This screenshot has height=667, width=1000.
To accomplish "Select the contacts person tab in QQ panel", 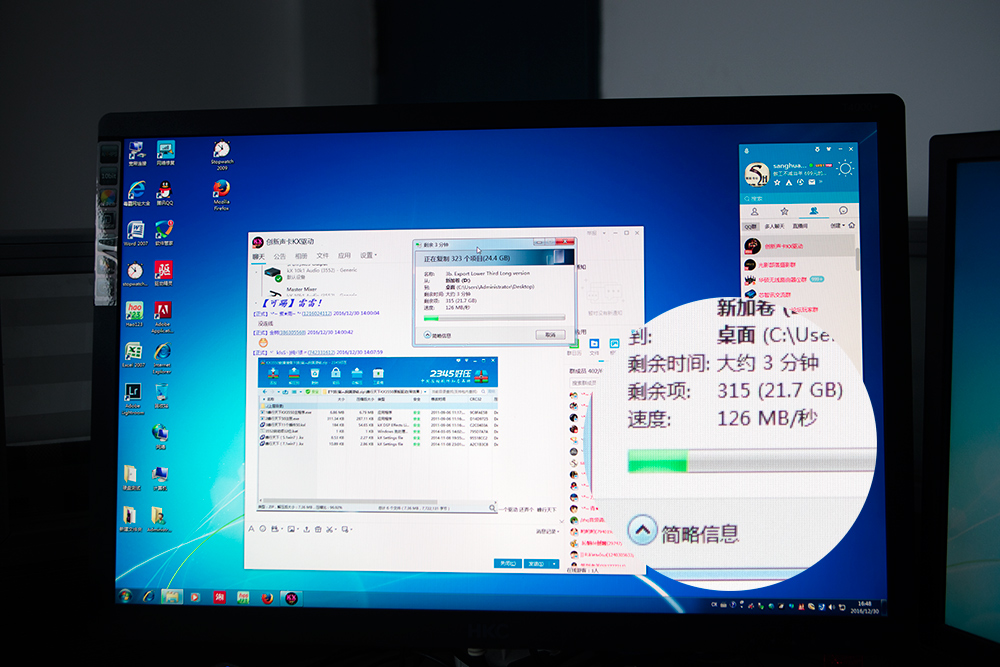I will [x=754, y=211].
